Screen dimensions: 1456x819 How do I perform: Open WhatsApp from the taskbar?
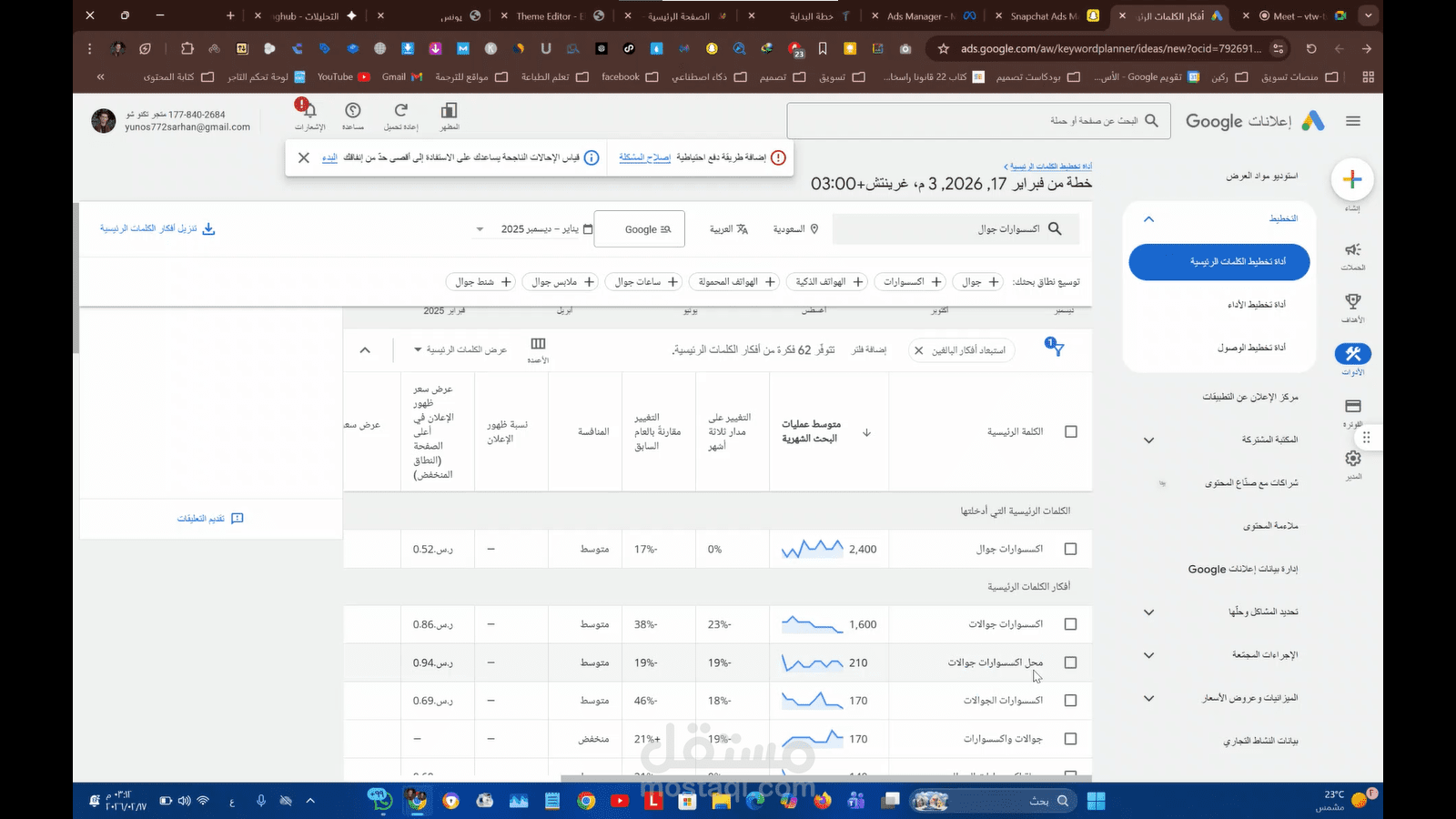380,801
